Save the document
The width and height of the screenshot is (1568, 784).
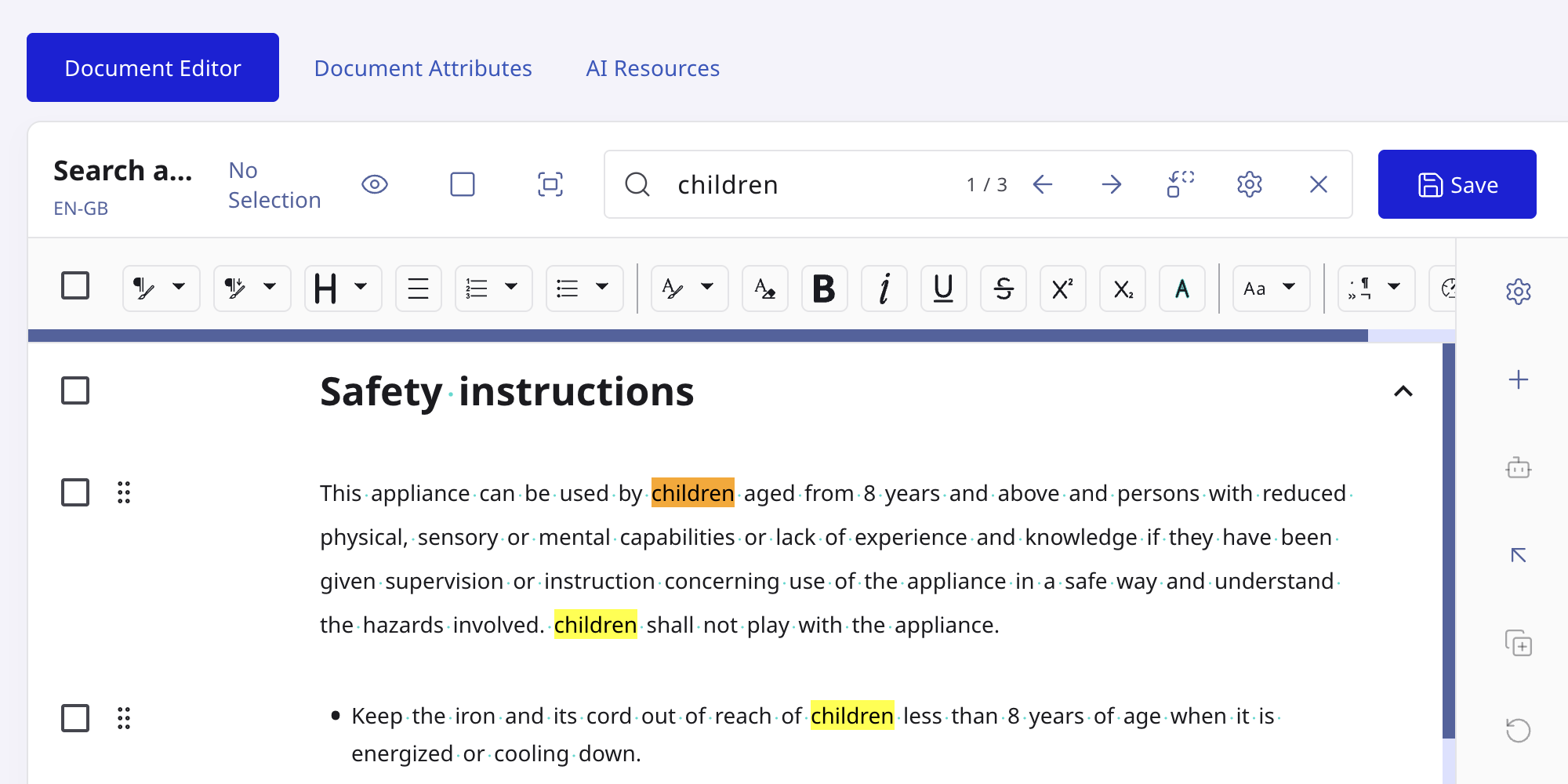click(x=1457, y=184)
